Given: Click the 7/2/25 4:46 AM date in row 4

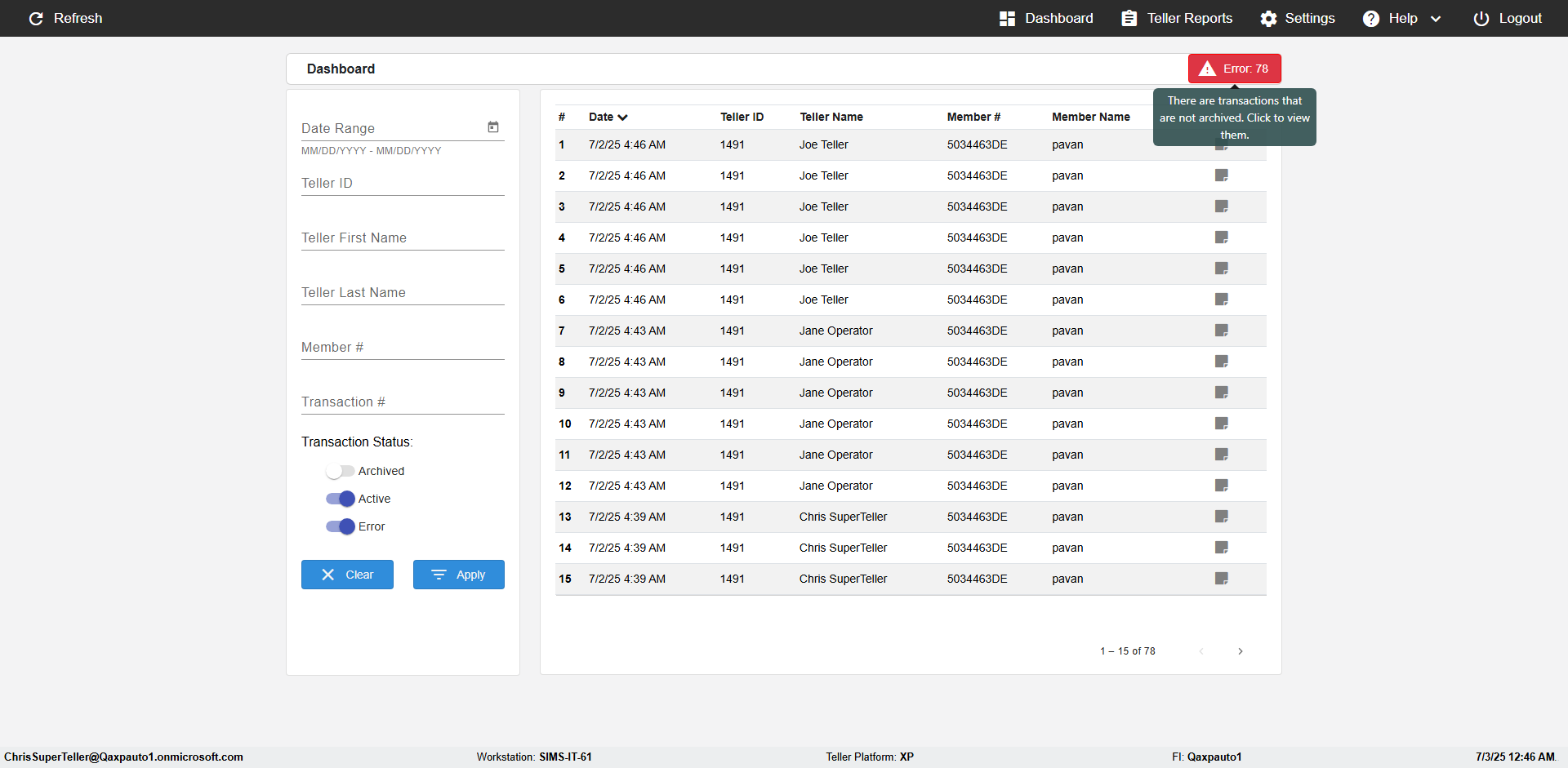Looking at the screenshot, I should [x=627, y=238].
